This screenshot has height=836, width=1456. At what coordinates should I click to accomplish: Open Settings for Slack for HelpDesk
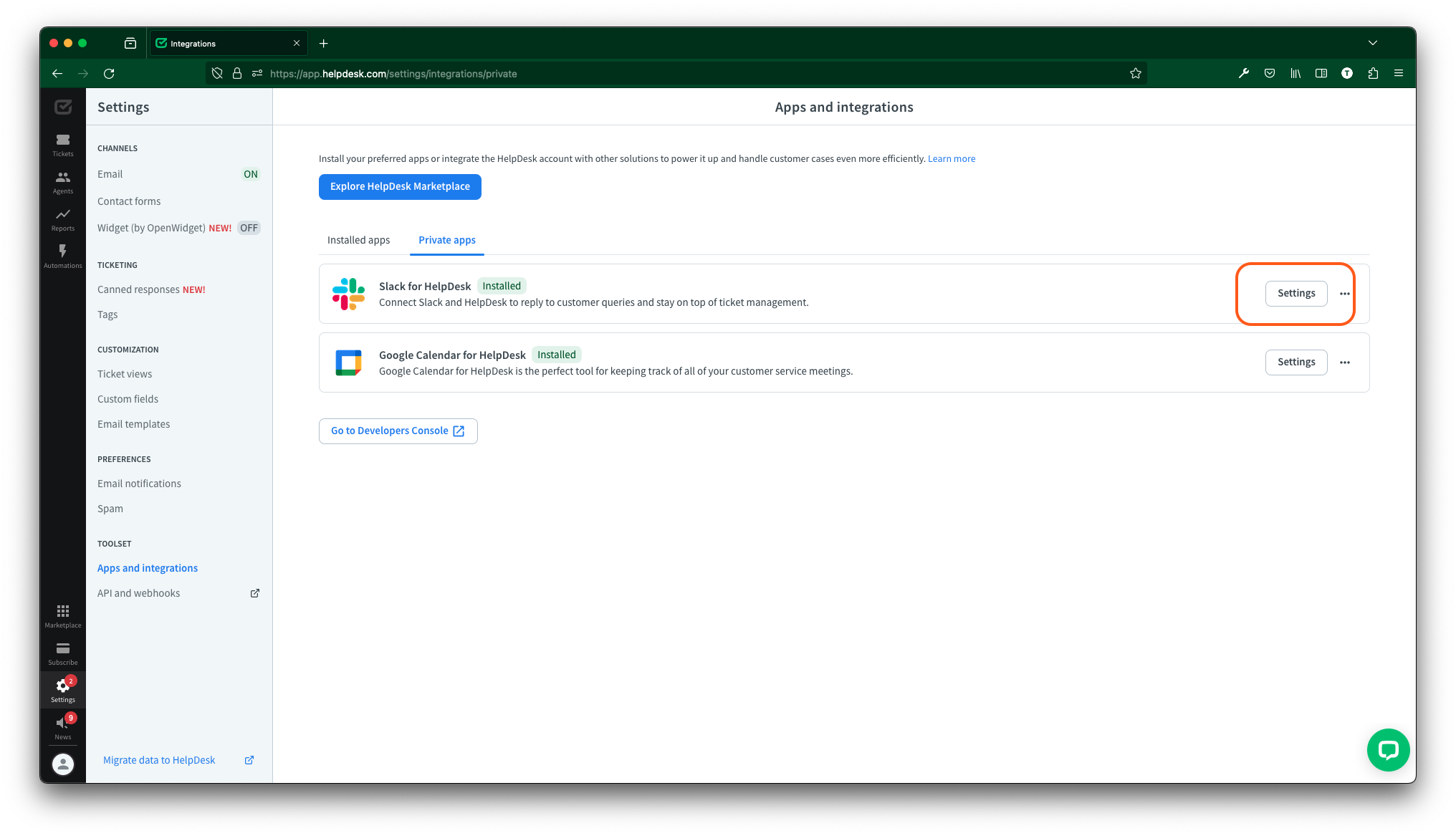click(1296, 294)
